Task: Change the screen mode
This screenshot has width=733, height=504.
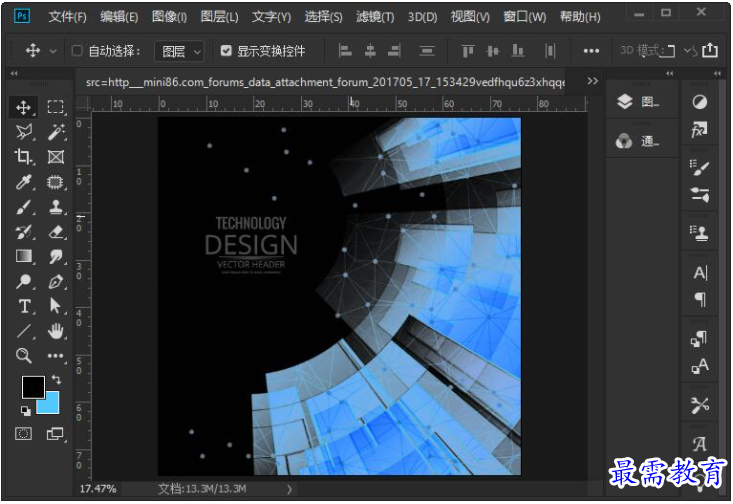Action: coord(56,434)
